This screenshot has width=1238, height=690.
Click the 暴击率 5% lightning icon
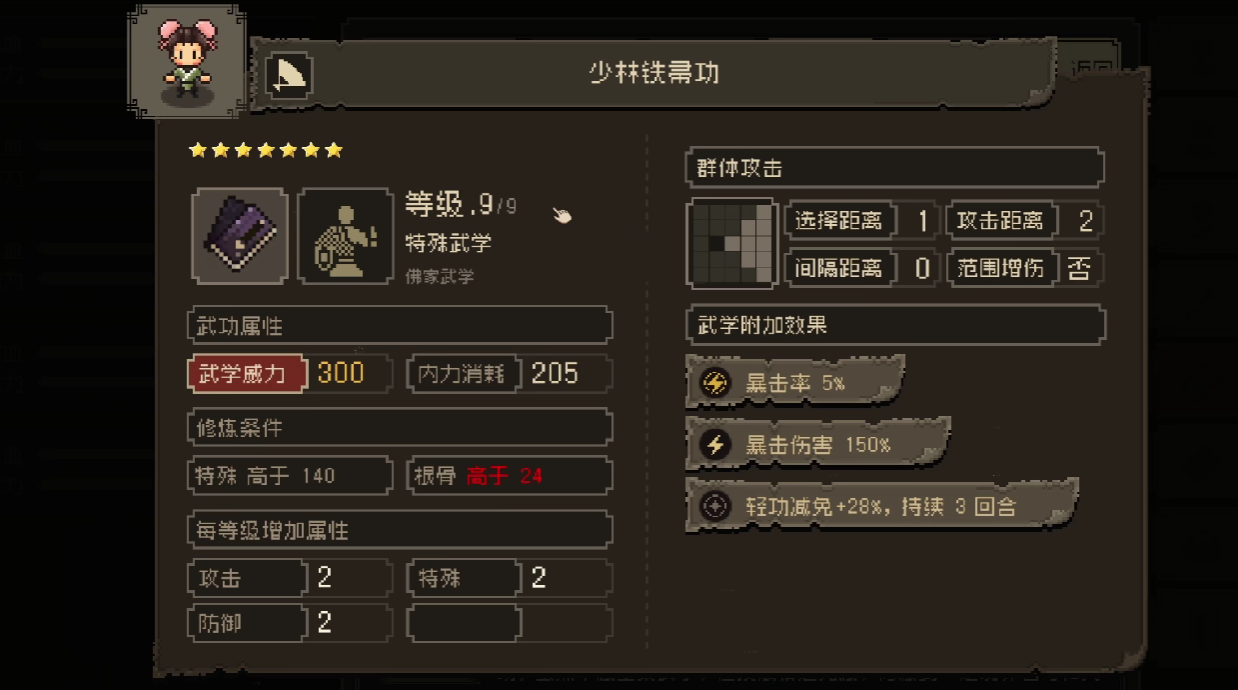714,383
